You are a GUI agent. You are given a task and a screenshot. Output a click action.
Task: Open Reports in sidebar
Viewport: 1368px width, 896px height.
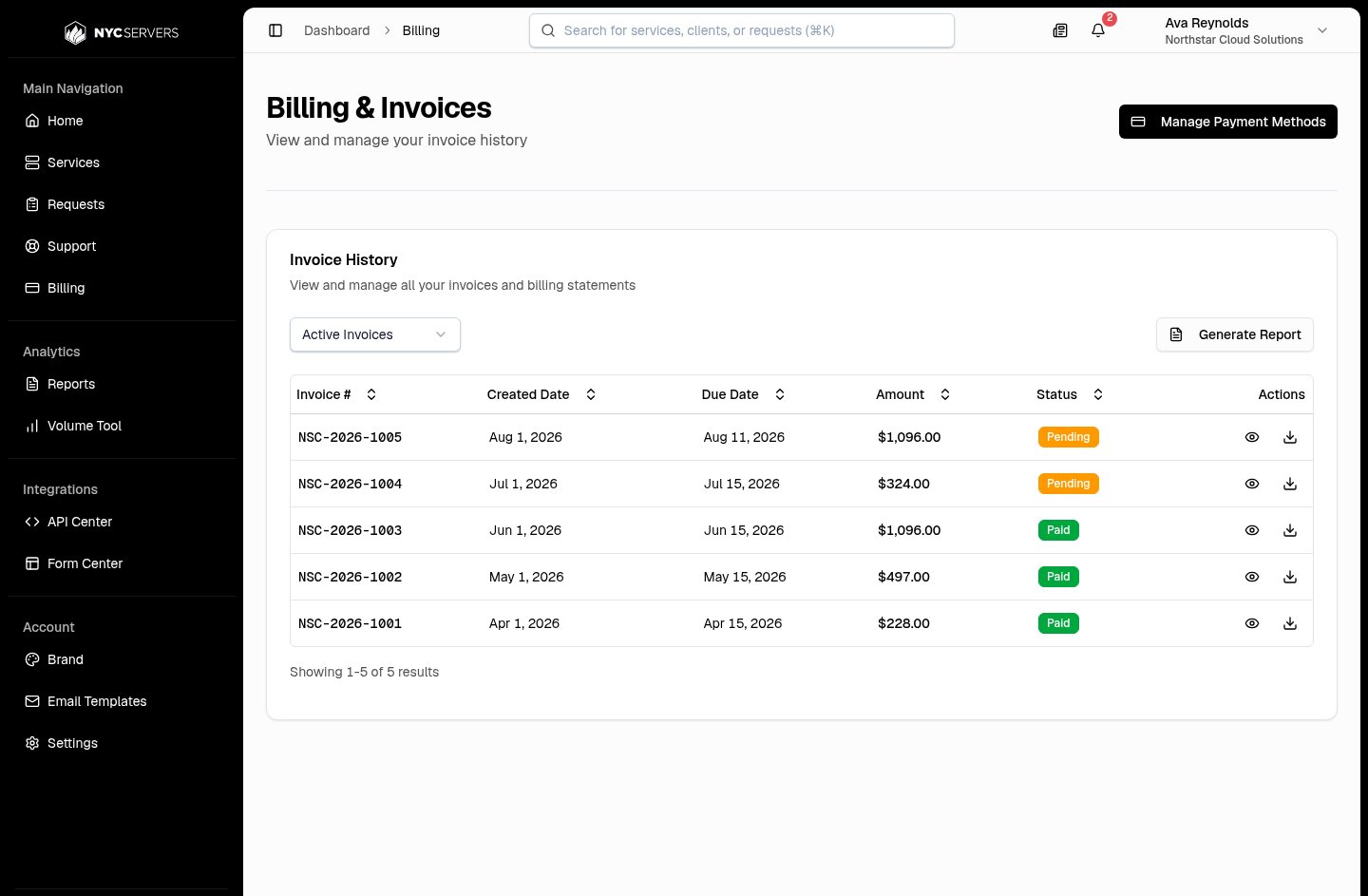(122, 384)
